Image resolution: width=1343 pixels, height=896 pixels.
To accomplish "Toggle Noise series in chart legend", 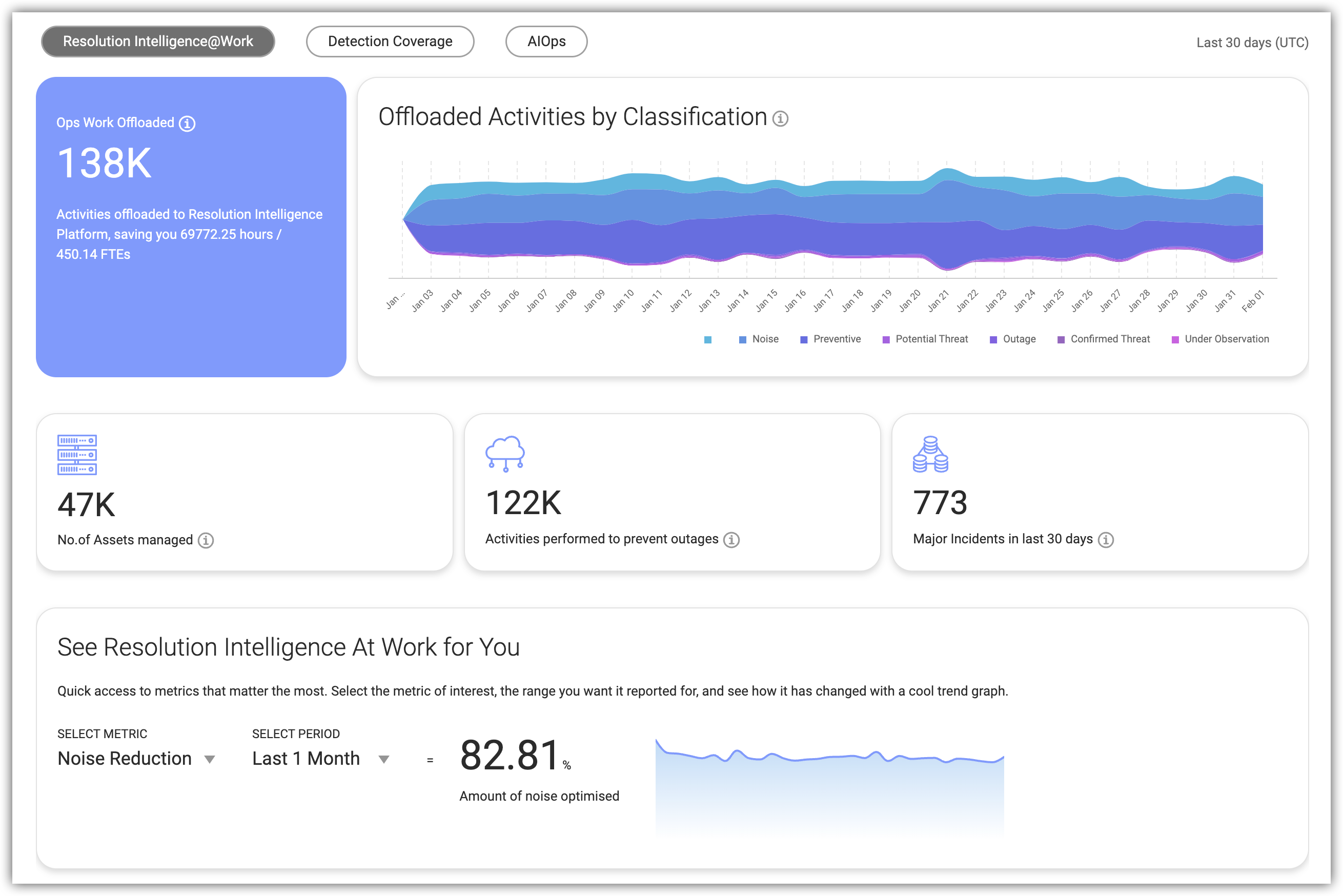I will pyautogui.click(x=765, y=339).
